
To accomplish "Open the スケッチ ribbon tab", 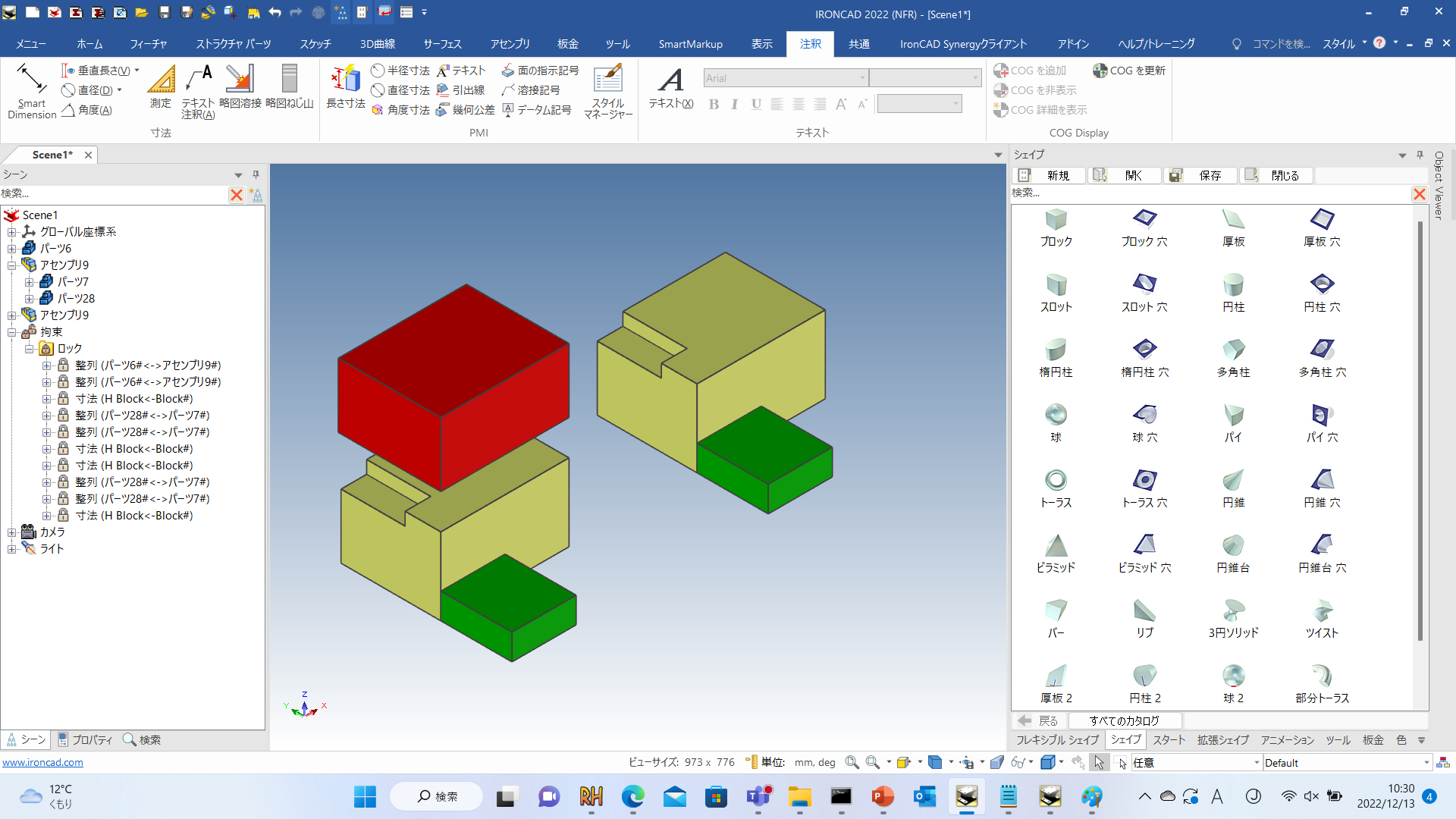I will click(315, 44).
